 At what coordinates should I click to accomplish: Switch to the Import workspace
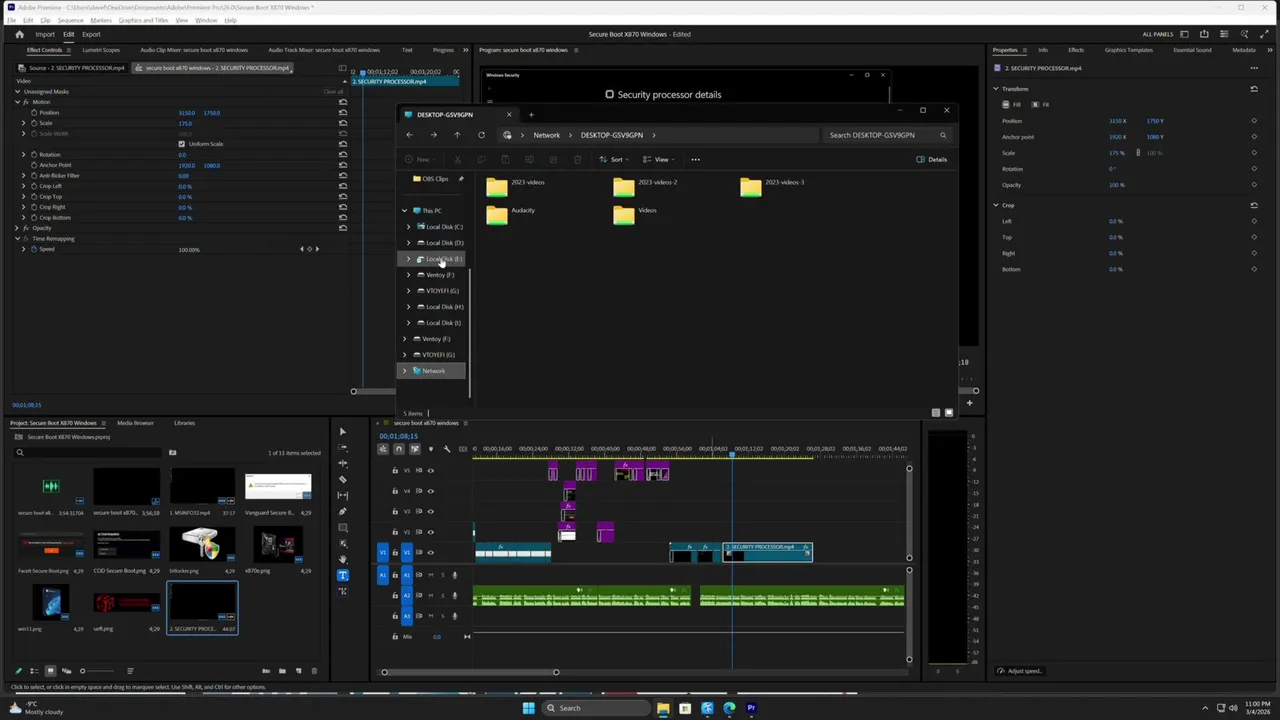point(45,34)
